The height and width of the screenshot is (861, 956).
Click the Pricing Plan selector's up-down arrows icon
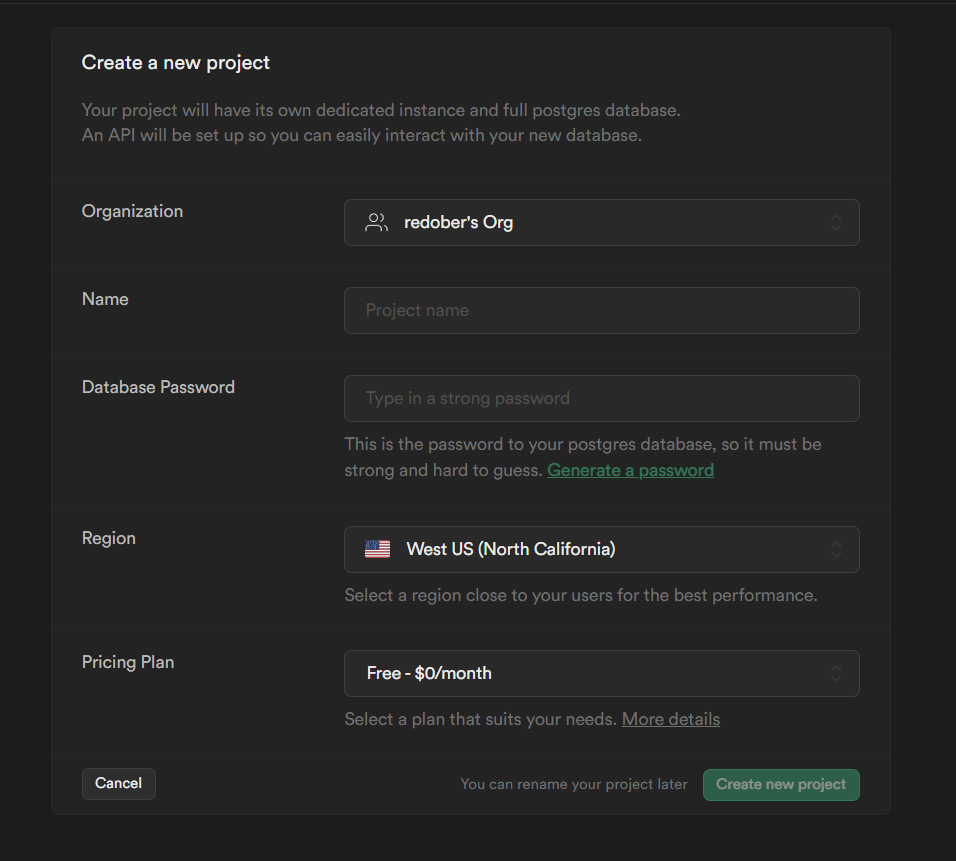[836, 673]
